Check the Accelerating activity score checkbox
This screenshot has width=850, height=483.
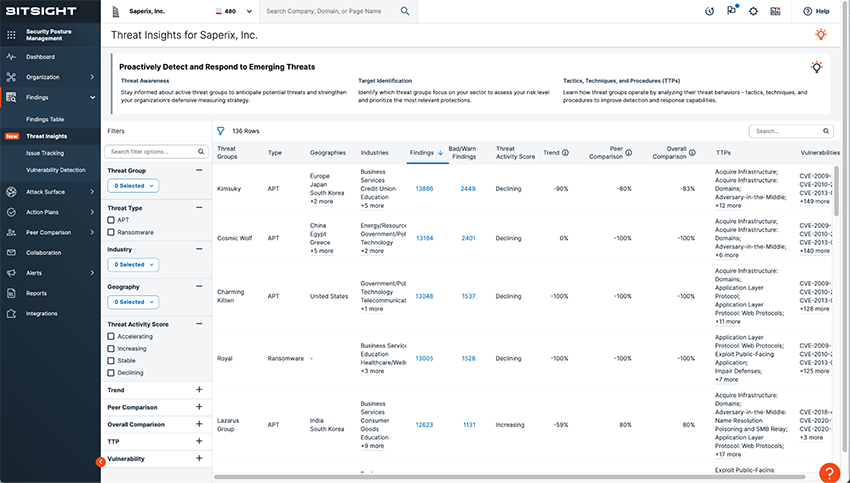[x=111, y=337]
